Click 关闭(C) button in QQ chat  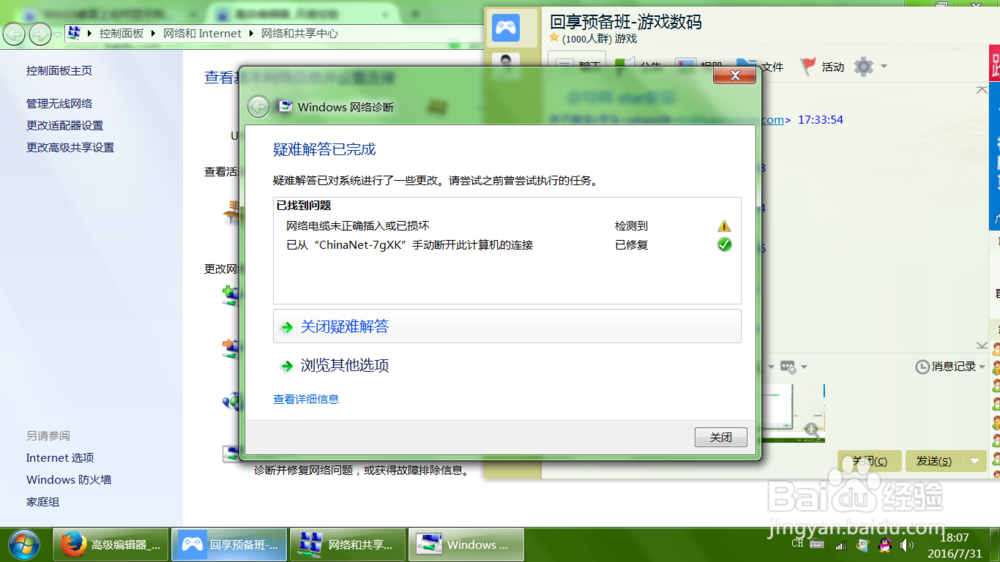(x=869, y=461)
